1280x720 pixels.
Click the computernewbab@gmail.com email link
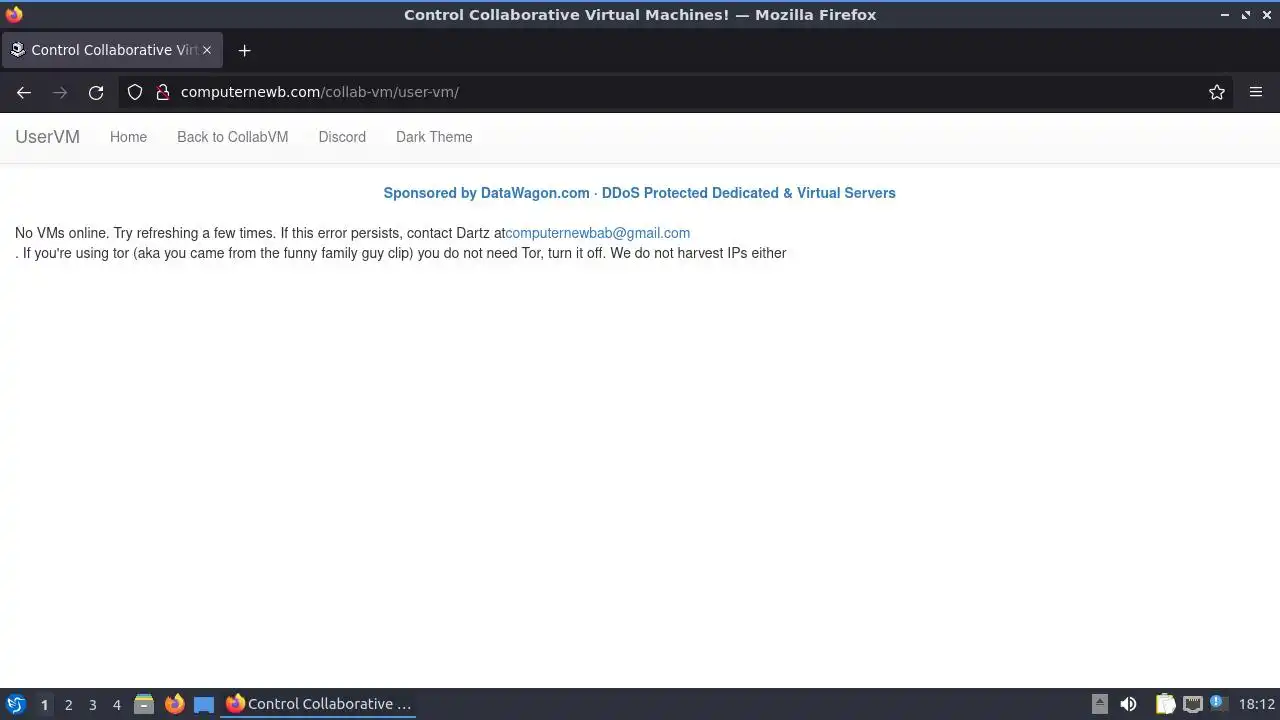pyautogui.click(x=597, y=233)
